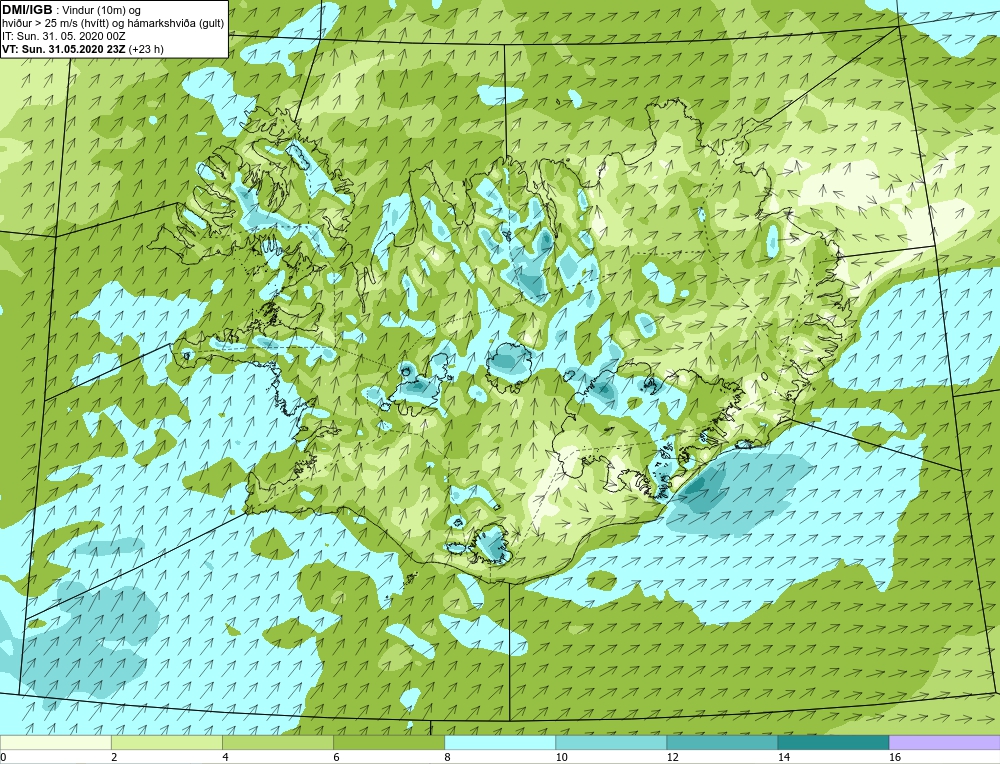Click the 8–10 m/s light cyan legend swatch

point(499,742)
